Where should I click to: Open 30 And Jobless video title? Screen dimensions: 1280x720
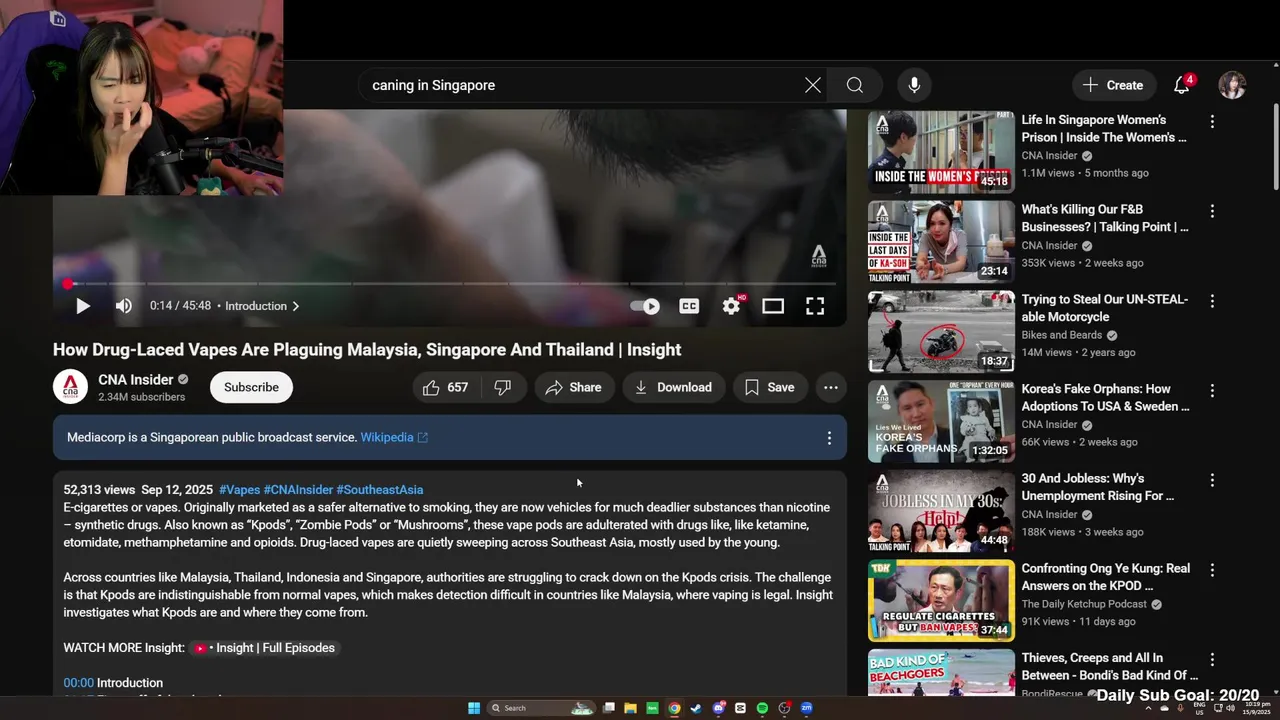1098,487
